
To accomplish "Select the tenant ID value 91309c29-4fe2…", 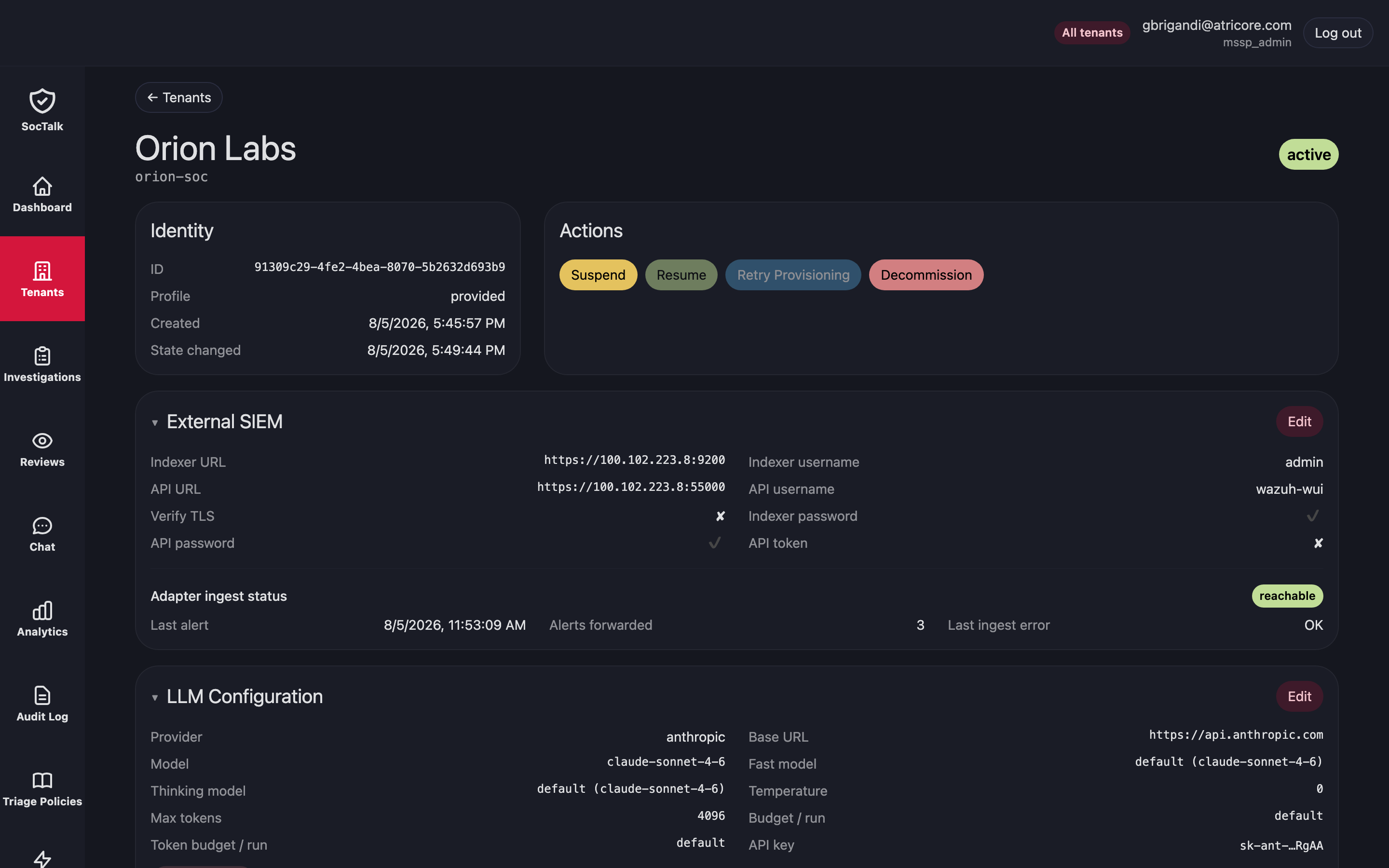I will pos(380,267).
